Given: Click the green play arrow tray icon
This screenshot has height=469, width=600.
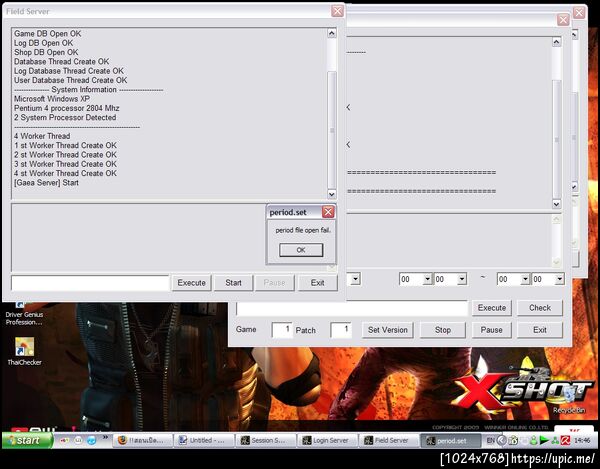Looking at the screenshot, I should [544, 441].
